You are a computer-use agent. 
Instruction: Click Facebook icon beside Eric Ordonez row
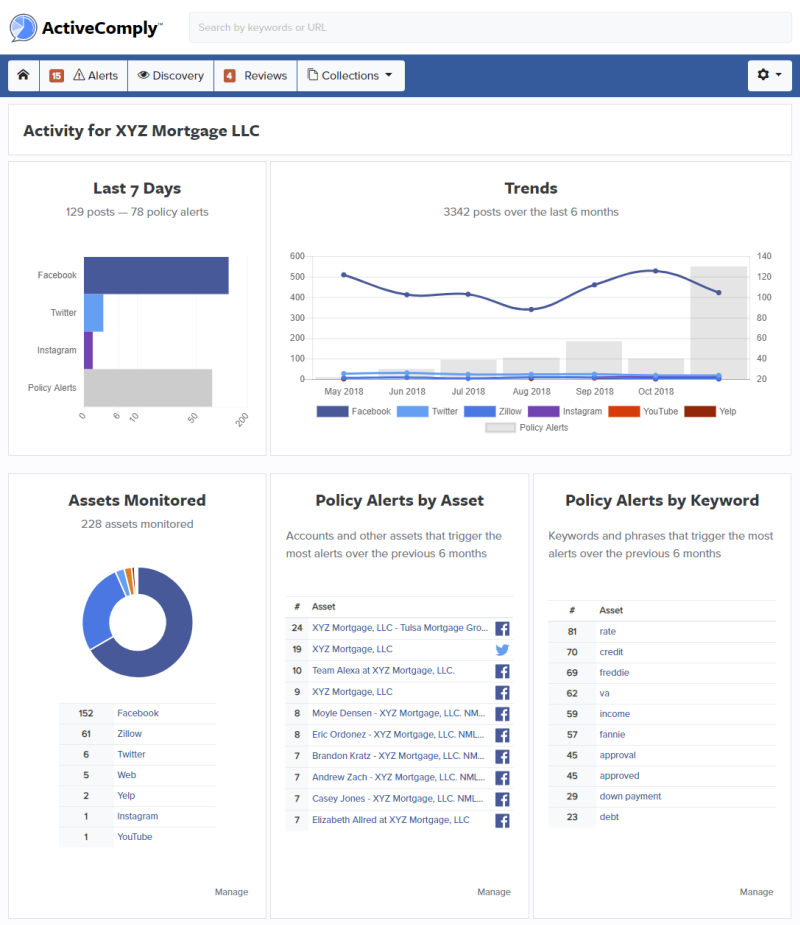tap(502, 735)
